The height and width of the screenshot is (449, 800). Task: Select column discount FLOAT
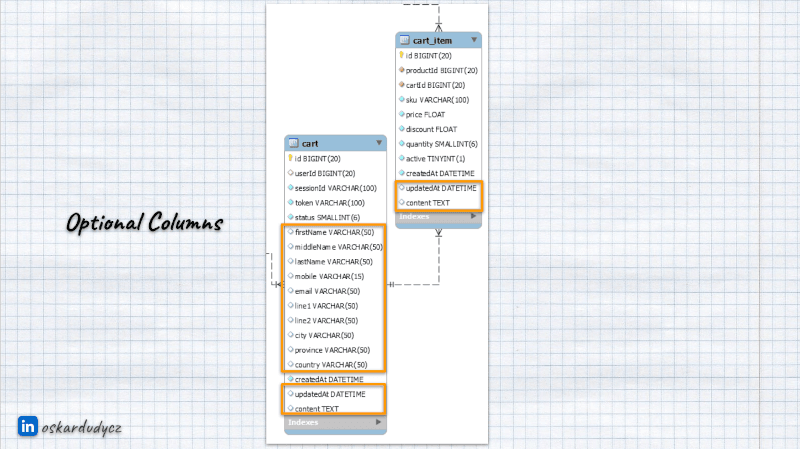[431, 130]
